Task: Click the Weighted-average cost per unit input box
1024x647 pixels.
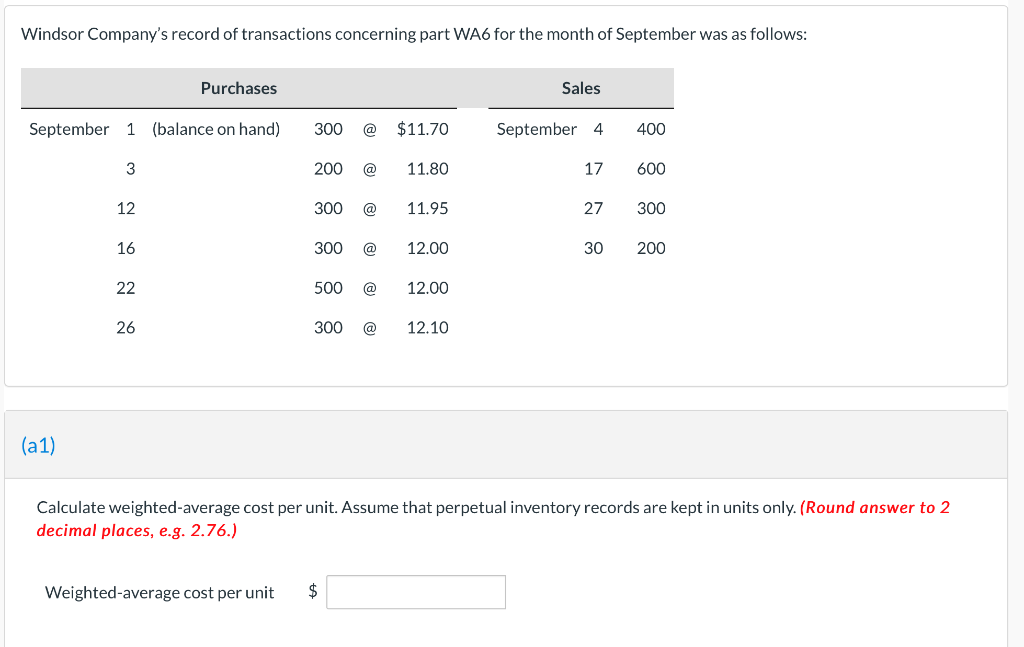Action: click(x=416, y=592)
